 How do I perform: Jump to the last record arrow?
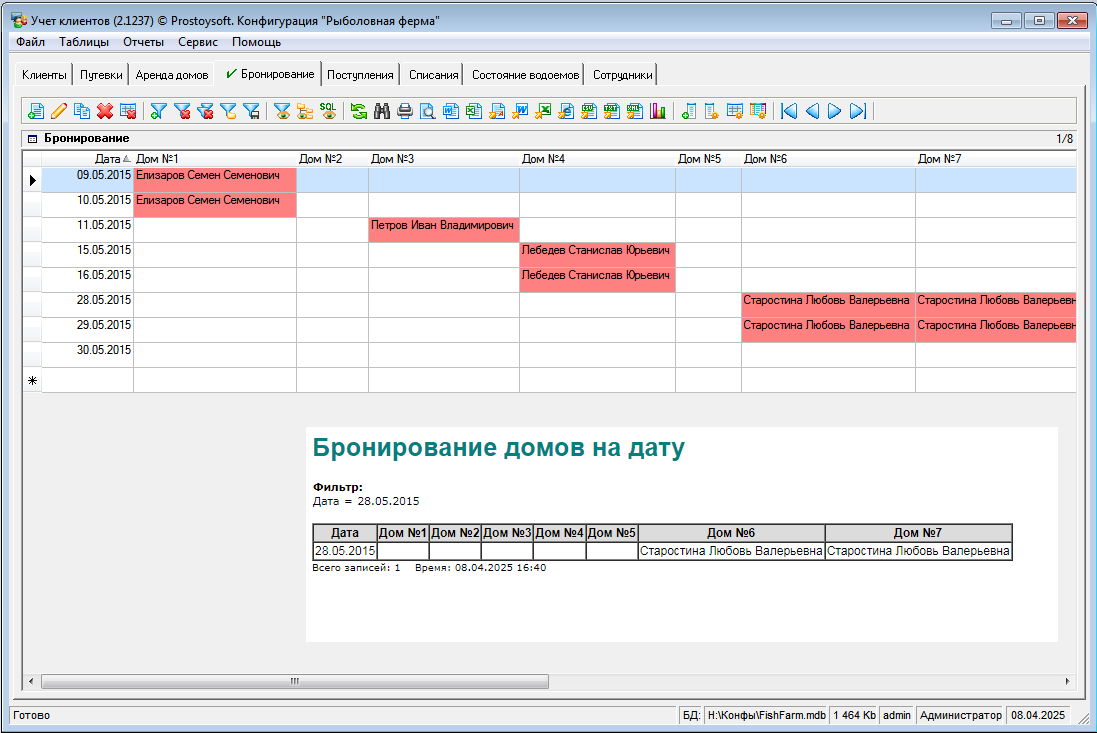pyautogui.click(x=858, y=111)
